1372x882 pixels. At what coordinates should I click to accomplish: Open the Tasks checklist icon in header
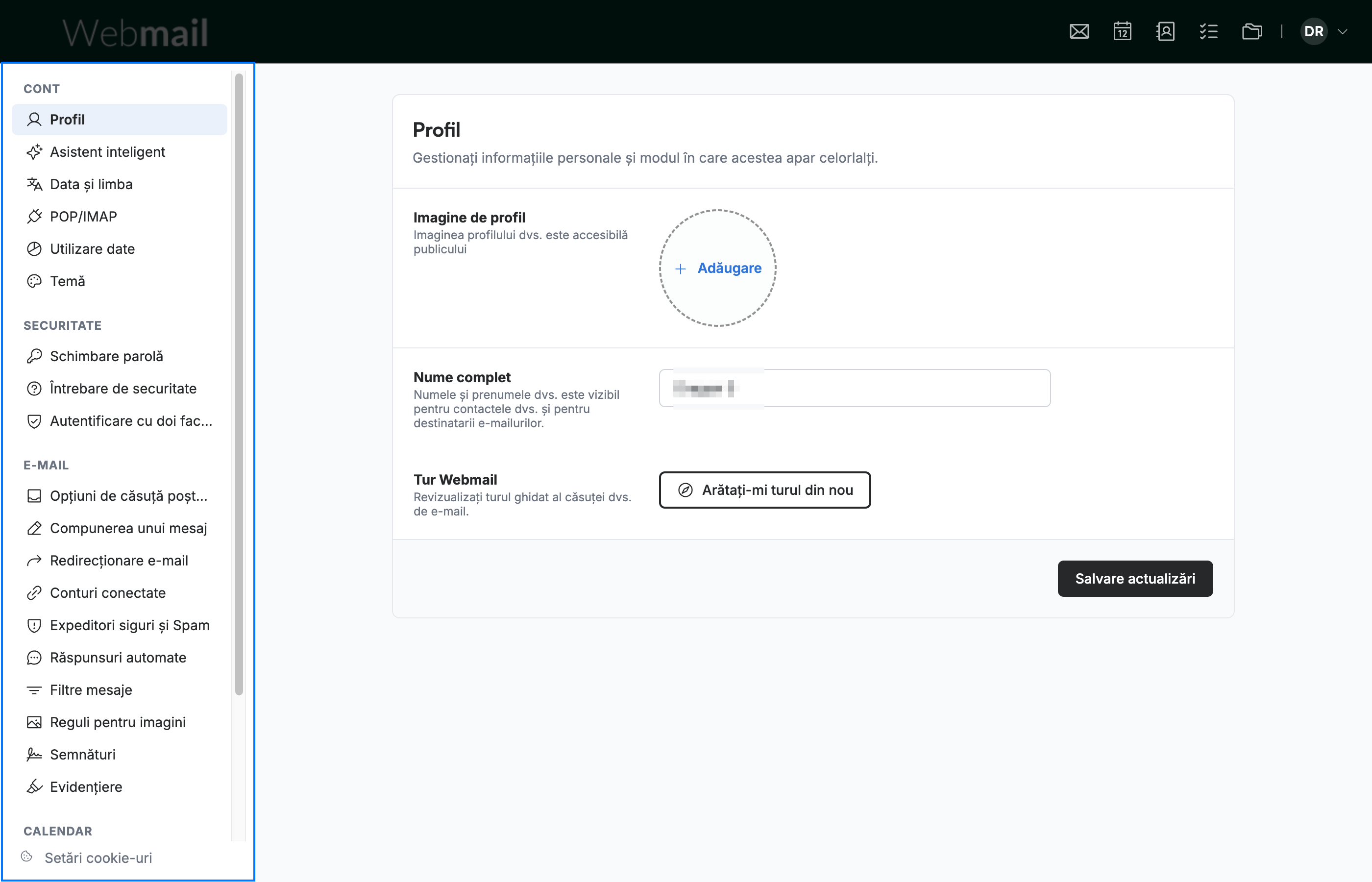pos(1208,31)
